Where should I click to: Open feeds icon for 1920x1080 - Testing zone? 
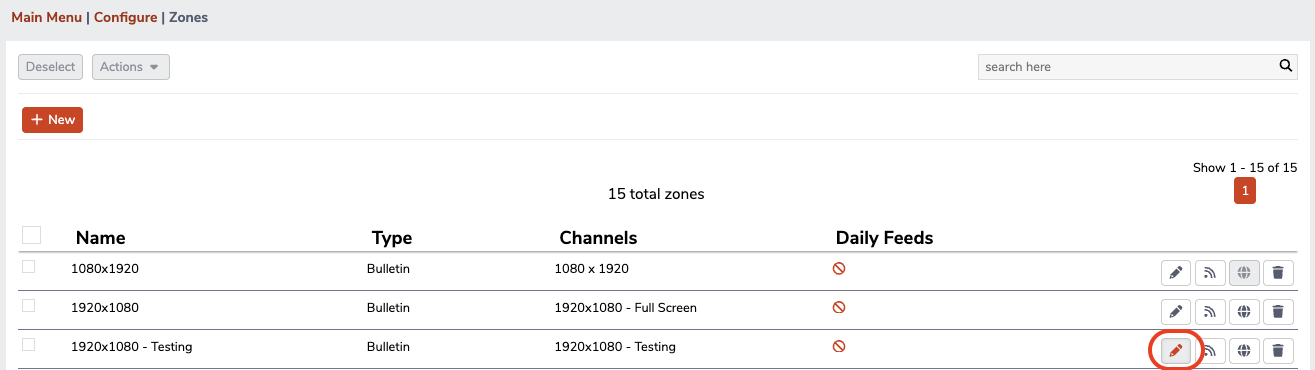(x=1211, y=350)
